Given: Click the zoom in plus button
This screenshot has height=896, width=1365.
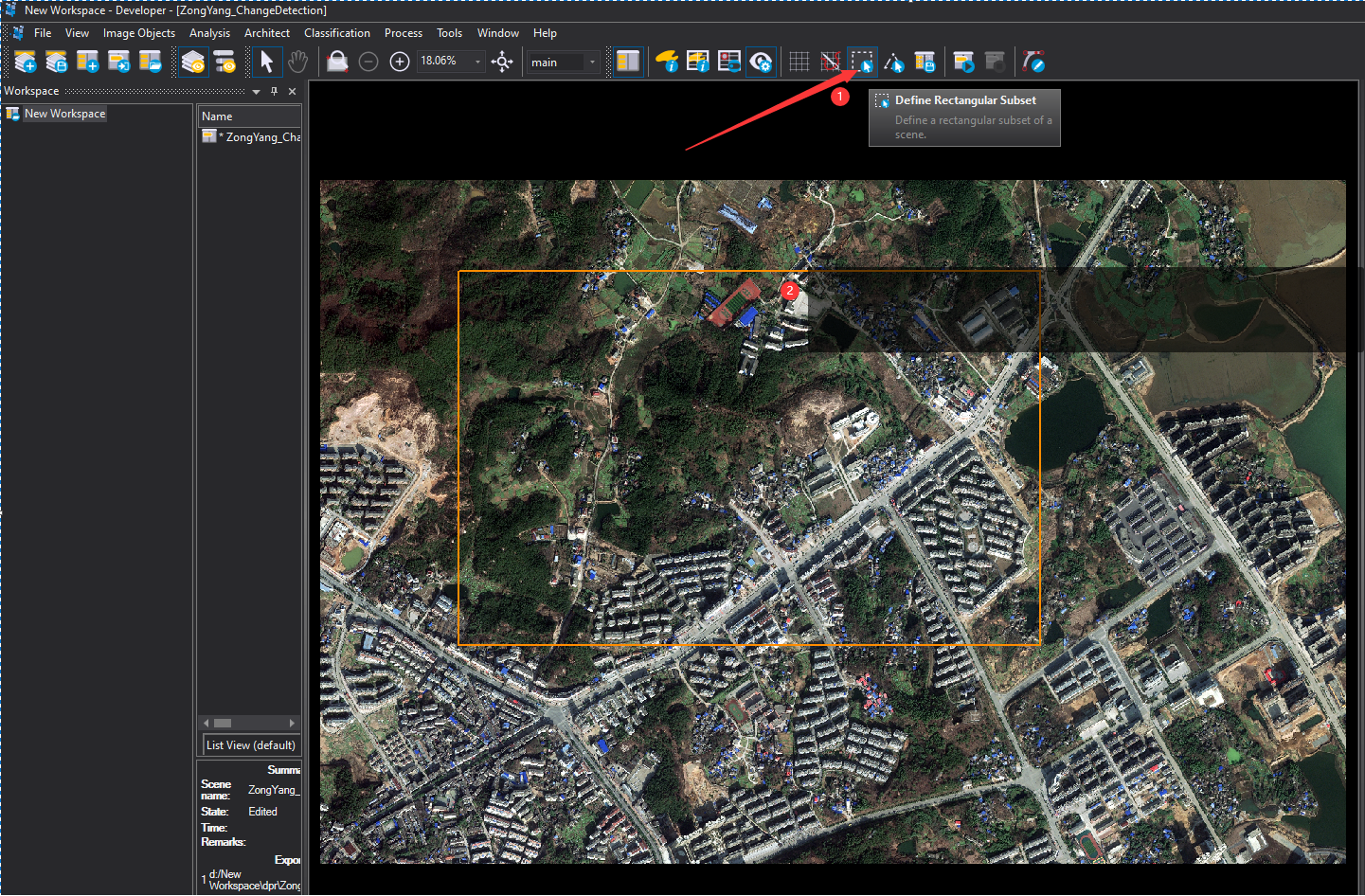Looking at the screenshot, I should [400, 63].
